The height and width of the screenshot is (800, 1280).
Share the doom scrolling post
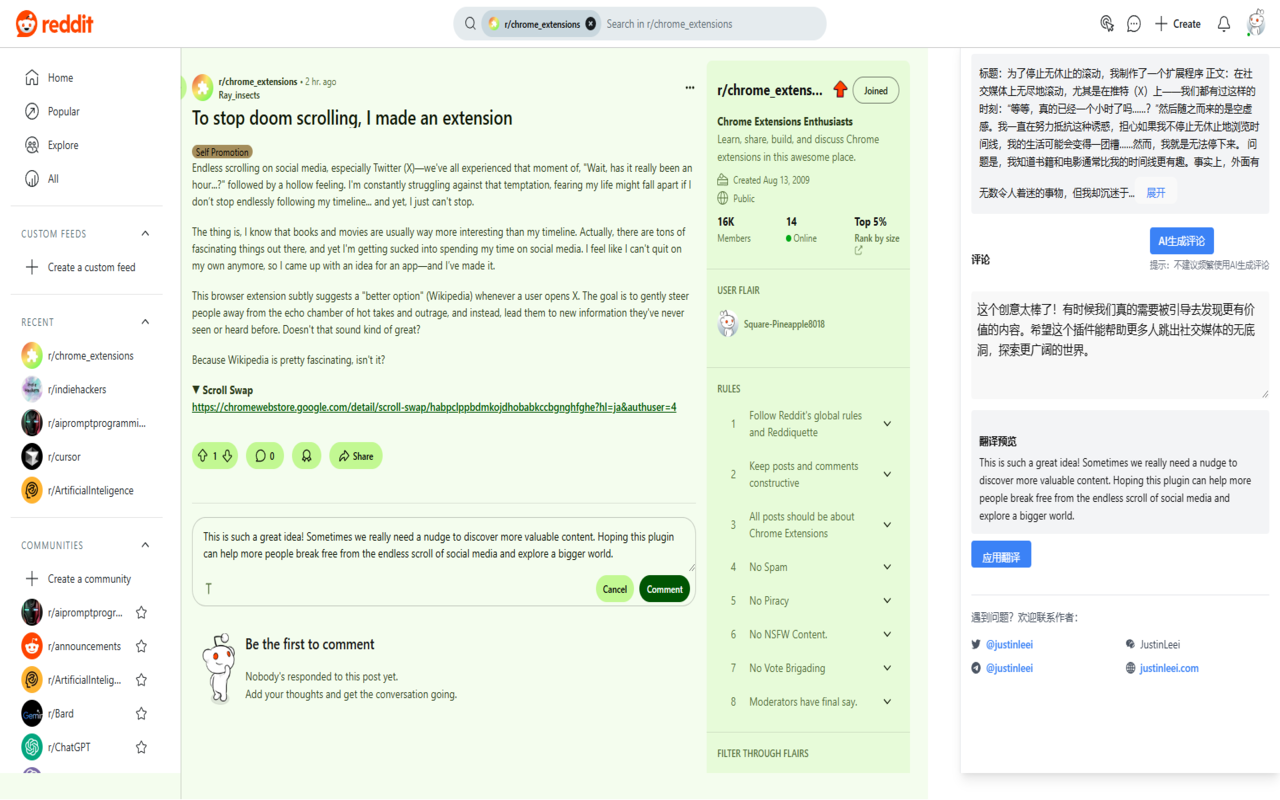[x=355, y=455]
